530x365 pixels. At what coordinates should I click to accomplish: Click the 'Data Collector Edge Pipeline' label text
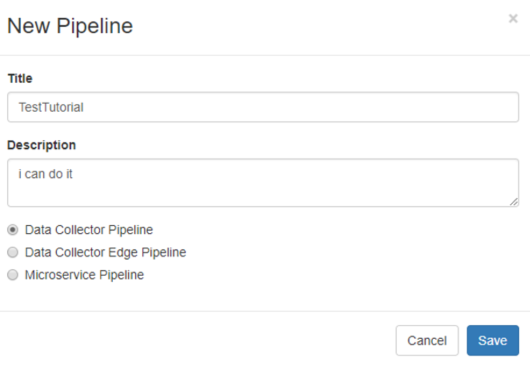[x=105, y=252]
